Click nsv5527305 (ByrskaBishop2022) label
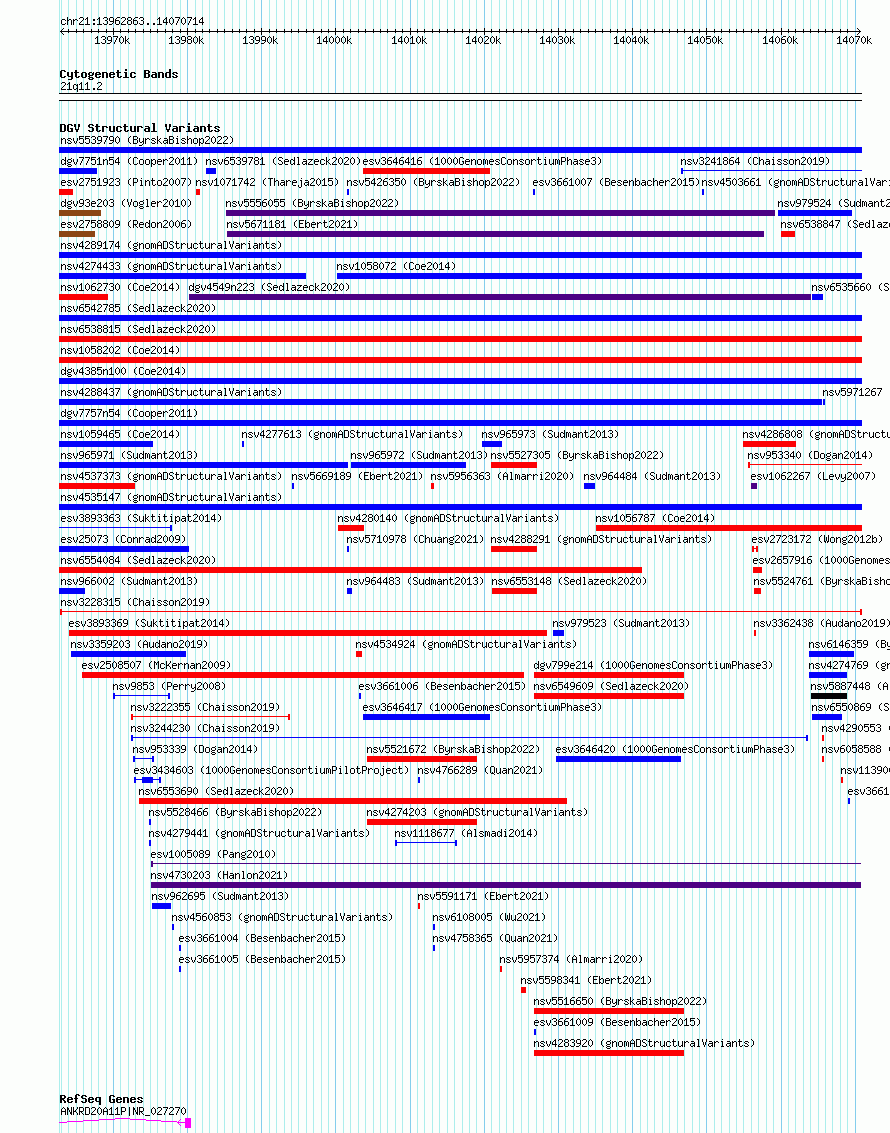This screenshot has width=890, height=1133. coord(577,455)
